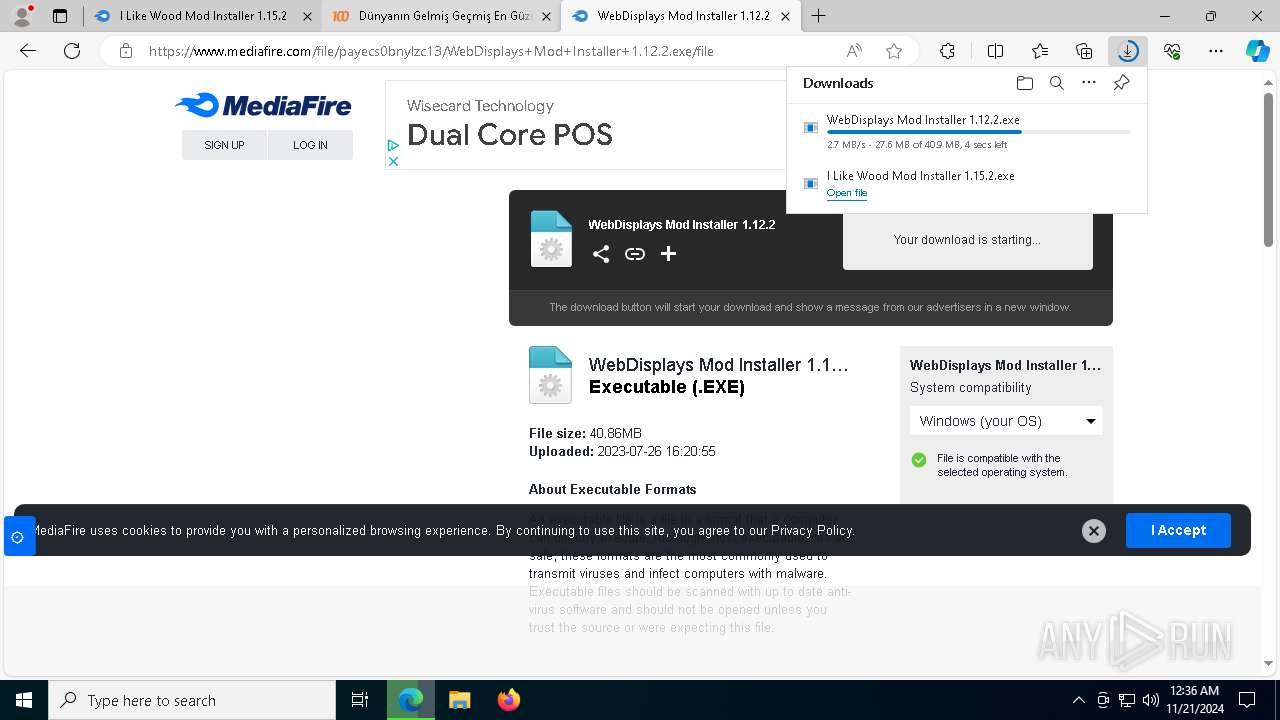Click the MediaFire logo
Image resolution: width=1280 pixels, height=720 pixels.
tap(262, 106)
